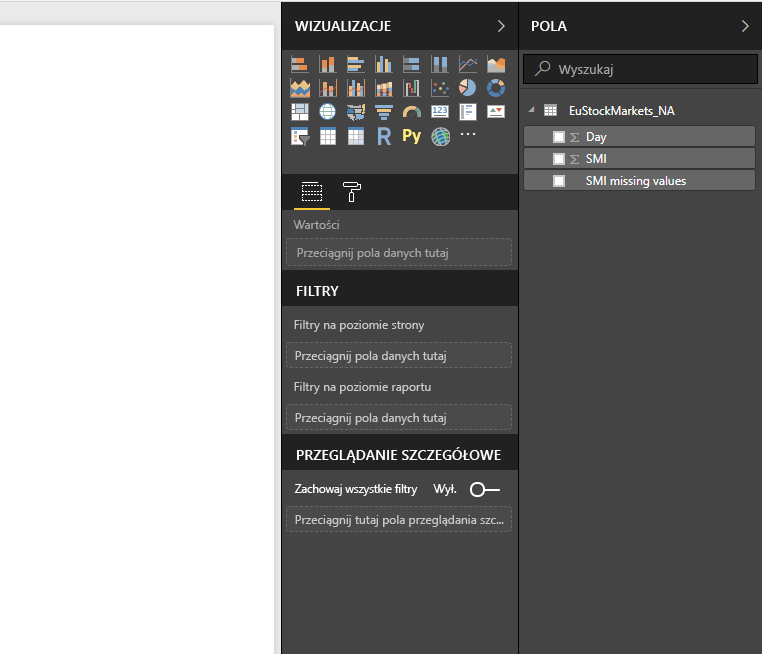Select the Funnel chart visual
The height and width of the screenshot is (654, 762).
point(383,112)
